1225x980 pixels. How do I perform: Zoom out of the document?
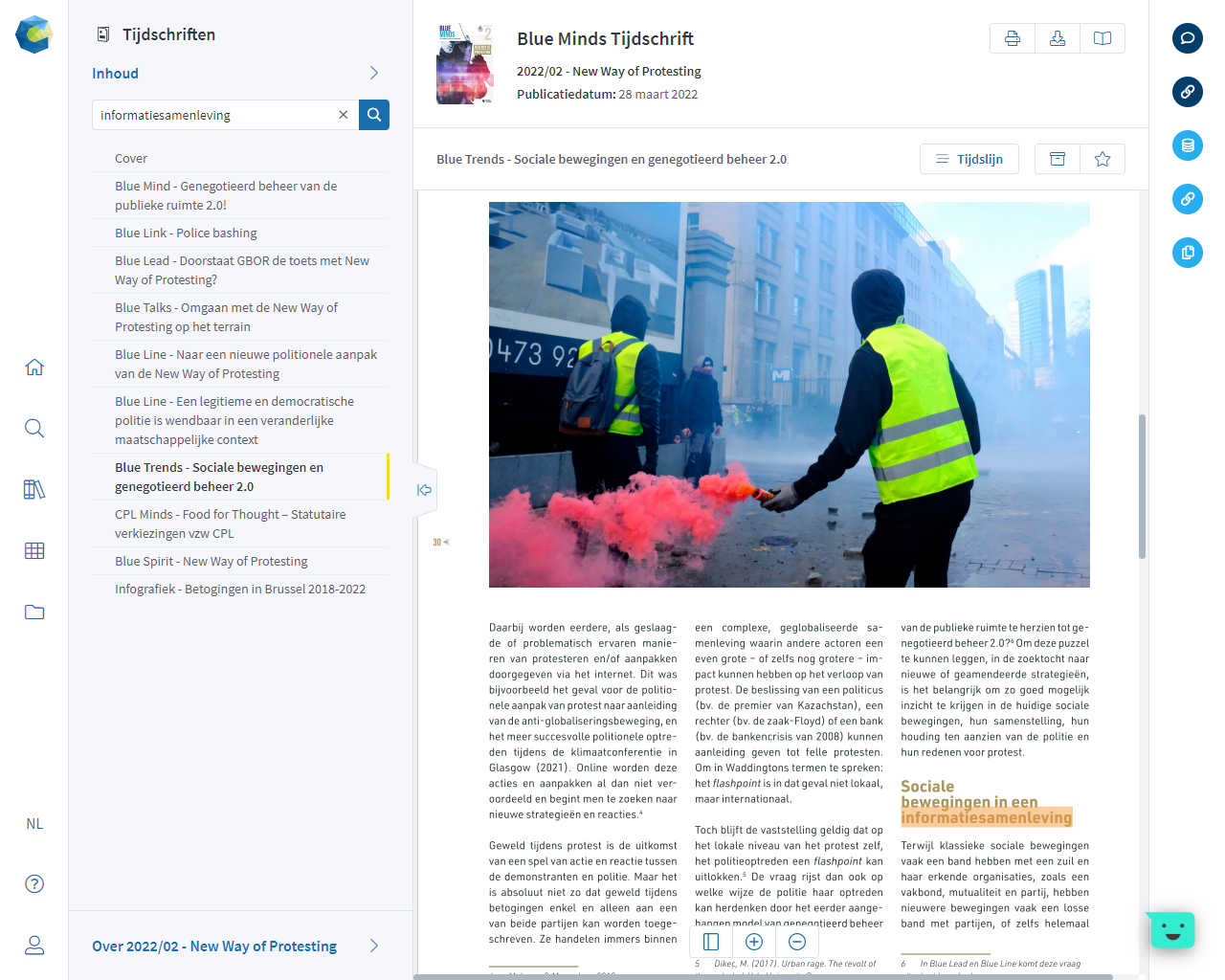pos(797,942)
